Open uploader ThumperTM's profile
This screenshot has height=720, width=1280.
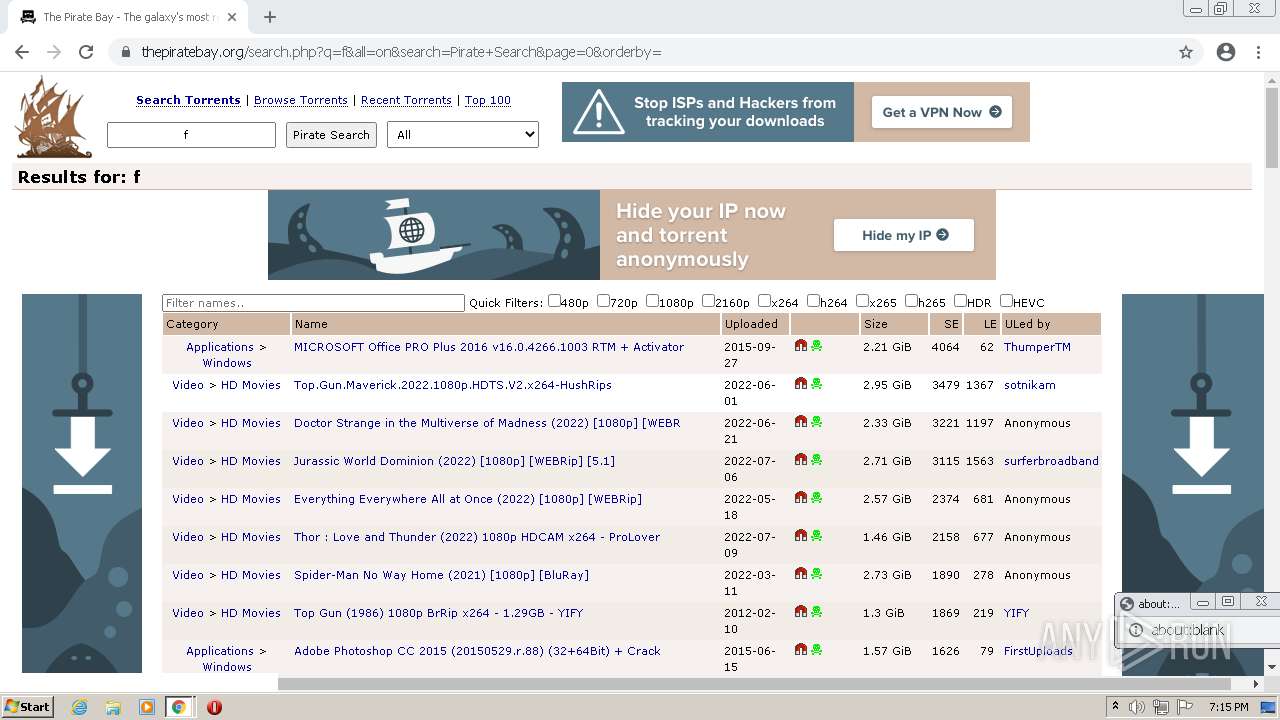point(1037,347)
